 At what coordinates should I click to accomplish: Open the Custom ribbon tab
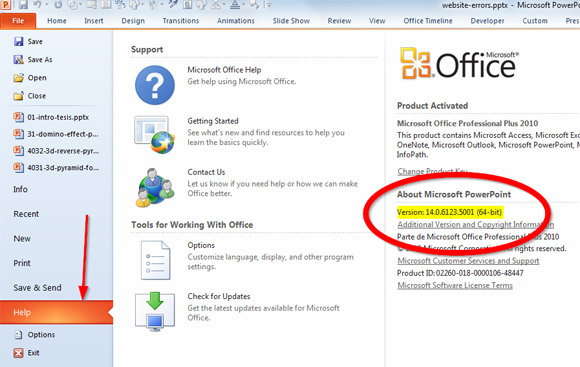(535, 21)
